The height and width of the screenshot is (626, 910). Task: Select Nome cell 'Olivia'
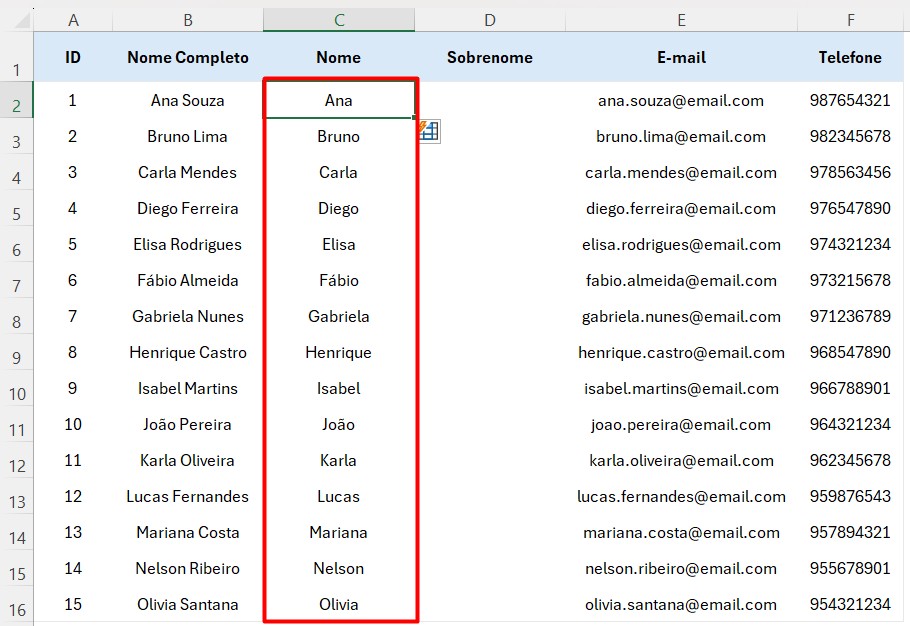[339, 604]
